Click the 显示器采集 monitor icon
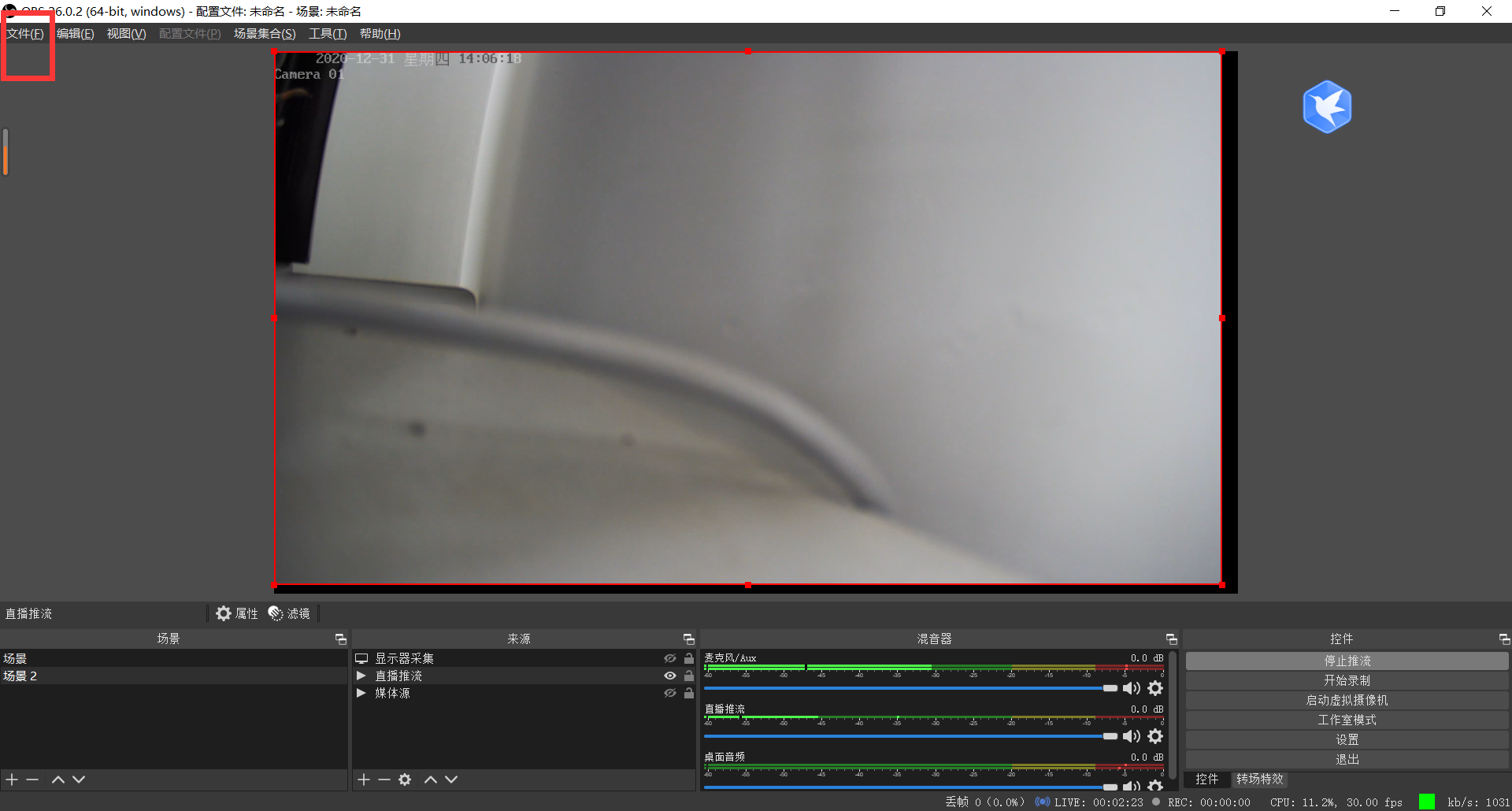1512x811 pixels. (361, 658)
